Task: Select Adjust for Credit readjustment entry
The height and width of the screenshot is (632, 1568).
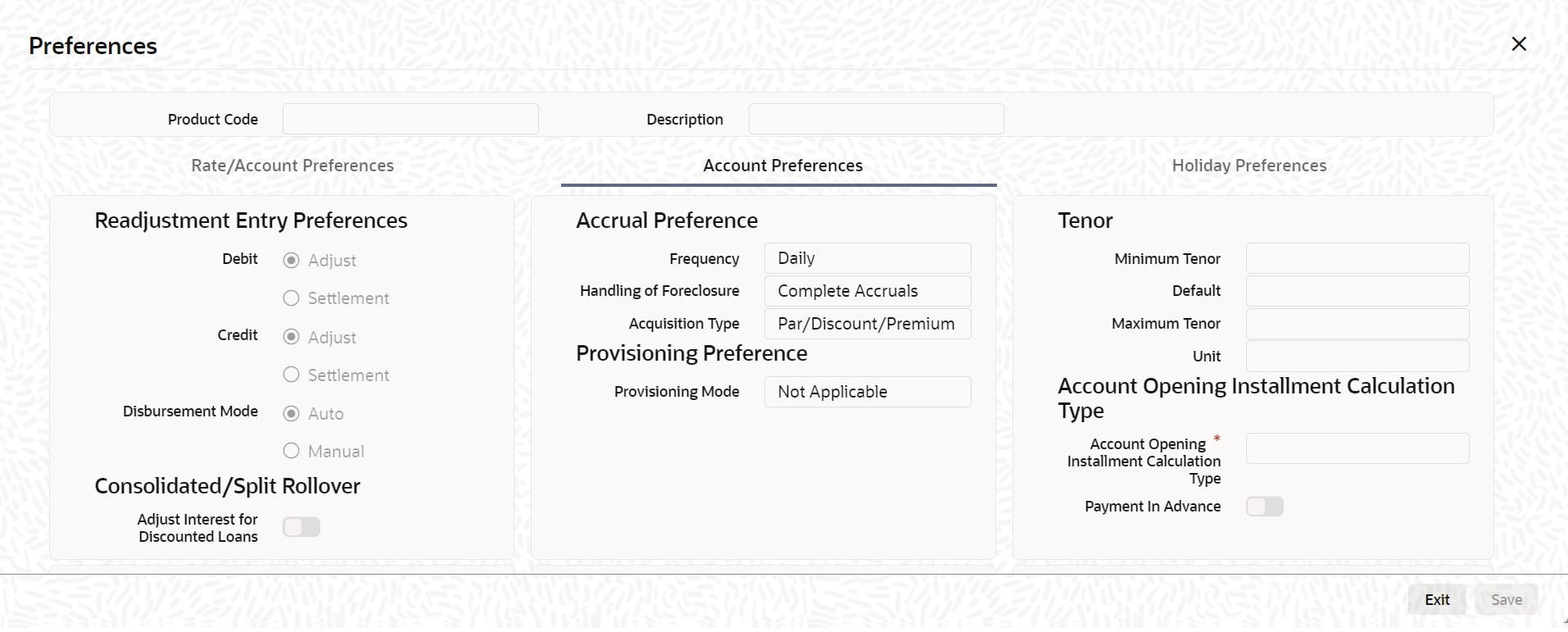Action: pyautogui.click(x=291, y=337)
